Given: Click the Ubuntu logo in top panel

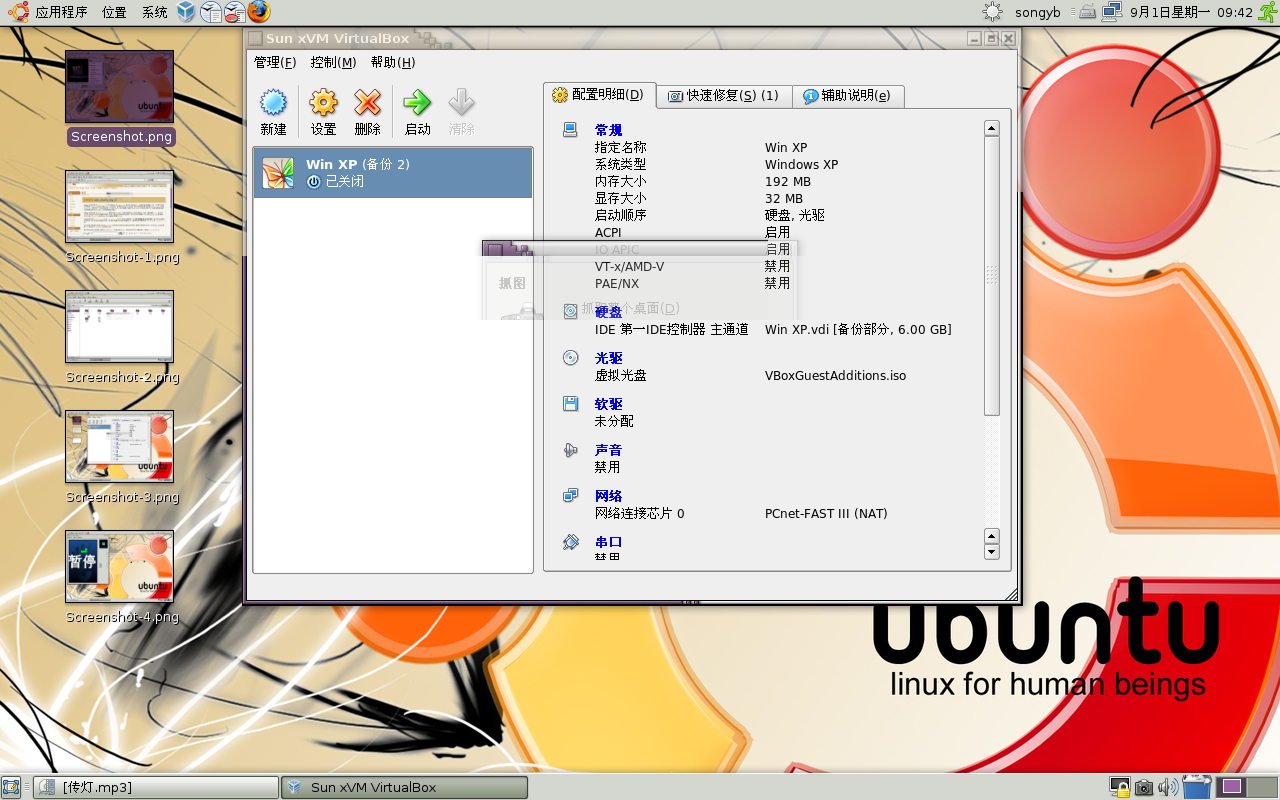Looking at the screenshot, I should (17, 12).
